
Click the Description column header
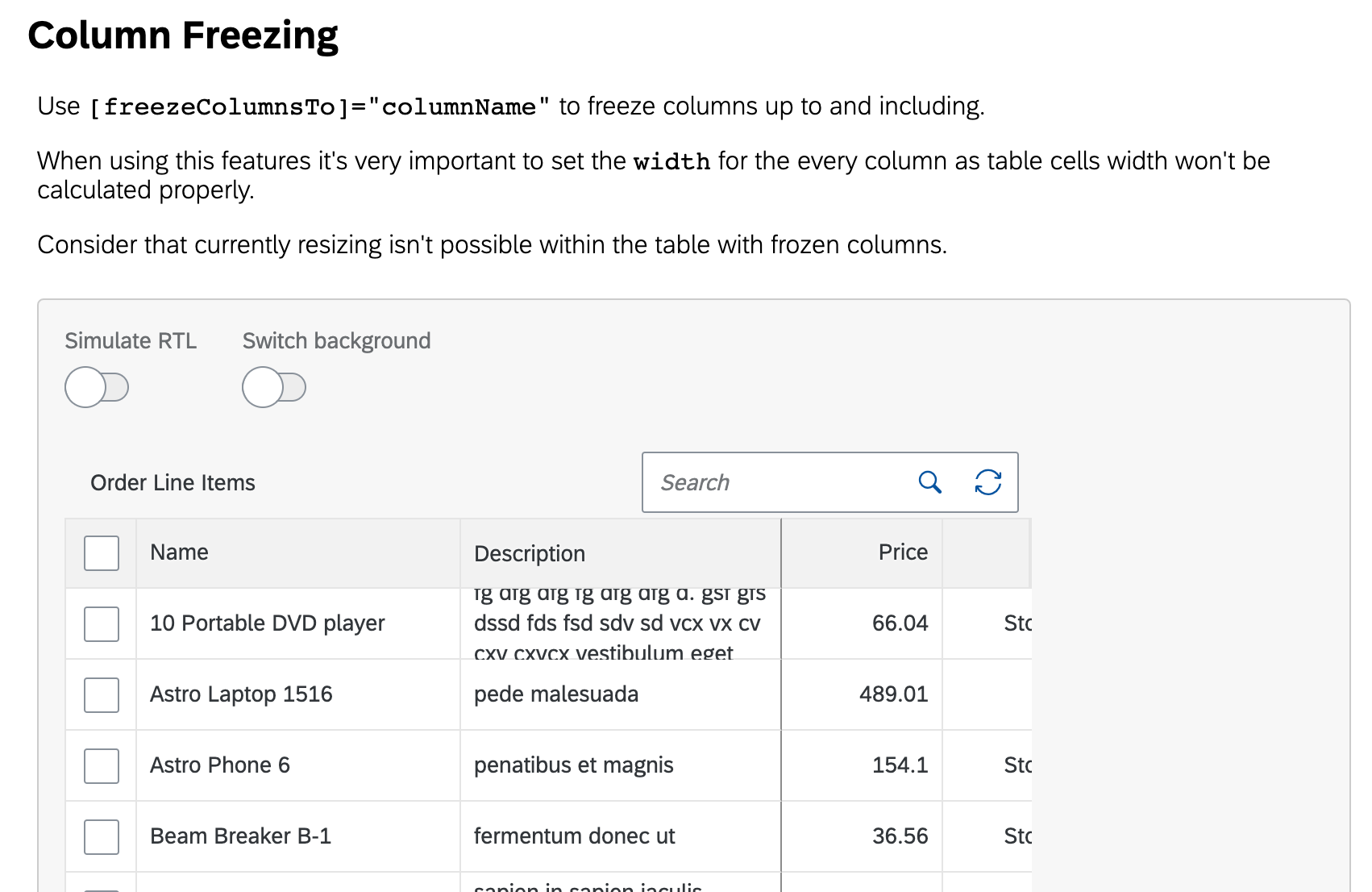[x=621, y=553]
